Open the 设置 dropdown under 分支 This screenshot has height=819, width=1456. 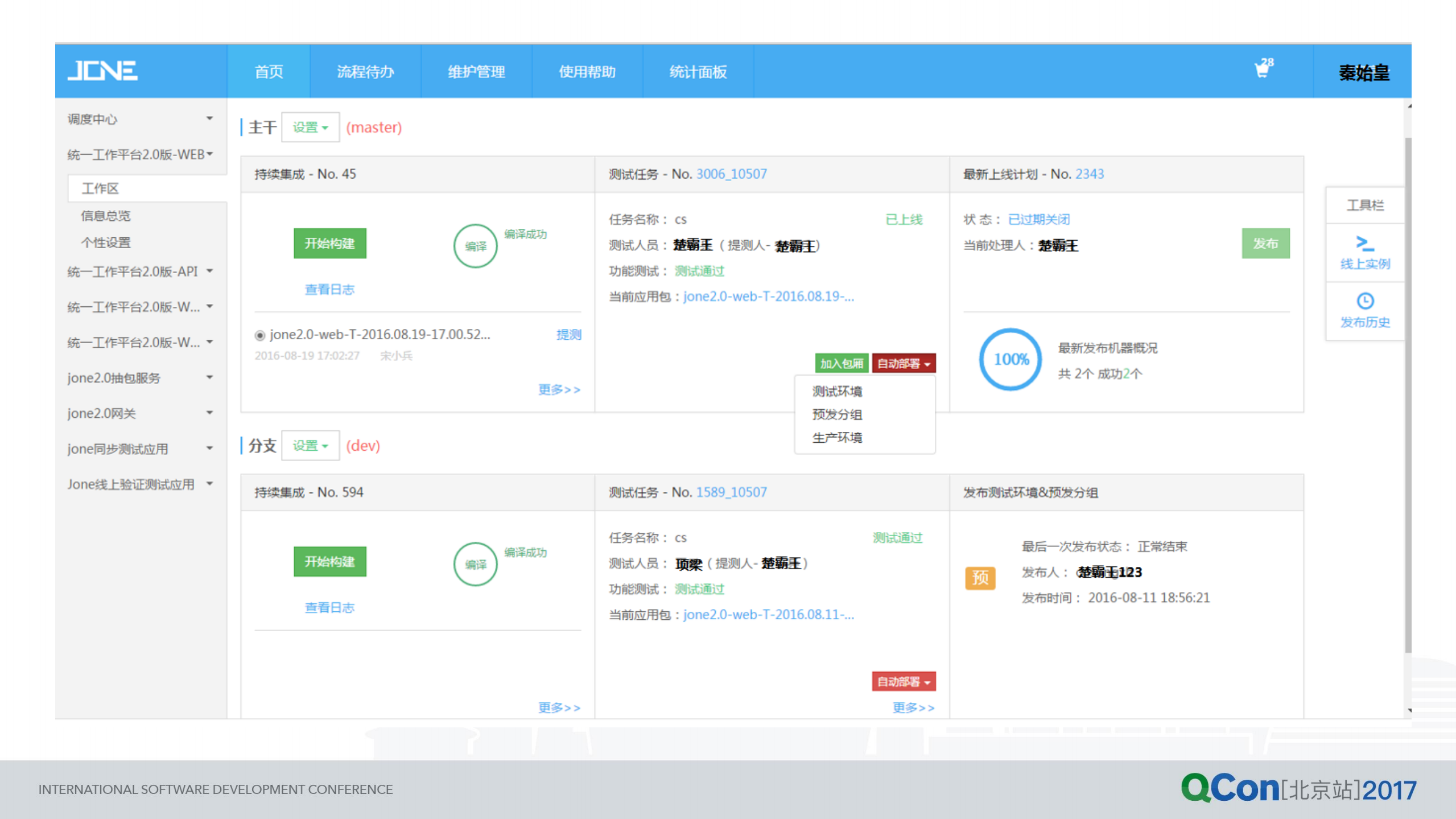click(310, 445)
